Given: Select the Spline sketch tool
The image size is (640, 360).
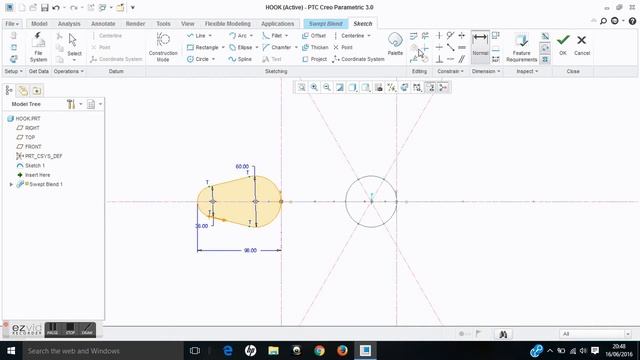Looking at the screenshot, I should [240, 59].
